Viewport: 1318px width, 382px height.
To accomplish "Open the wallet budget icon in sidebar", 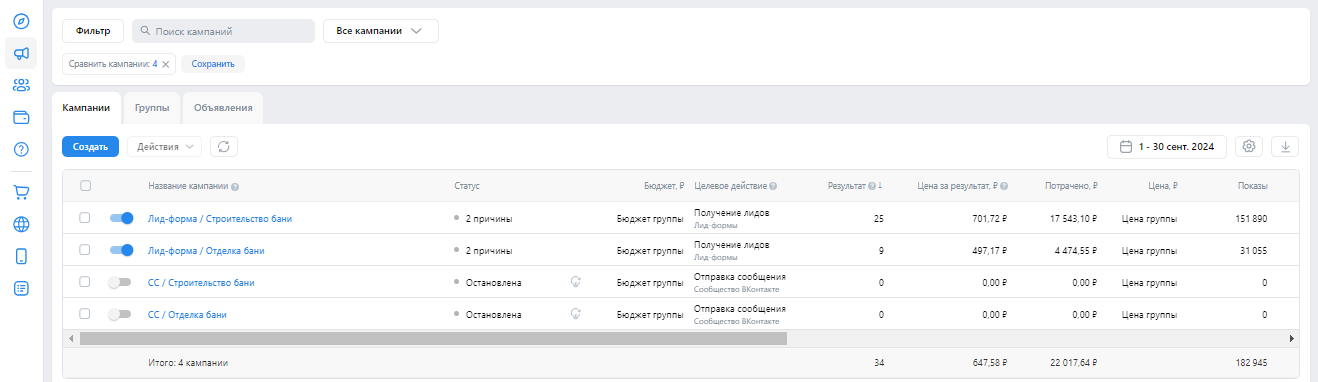I will click(21, 117).
